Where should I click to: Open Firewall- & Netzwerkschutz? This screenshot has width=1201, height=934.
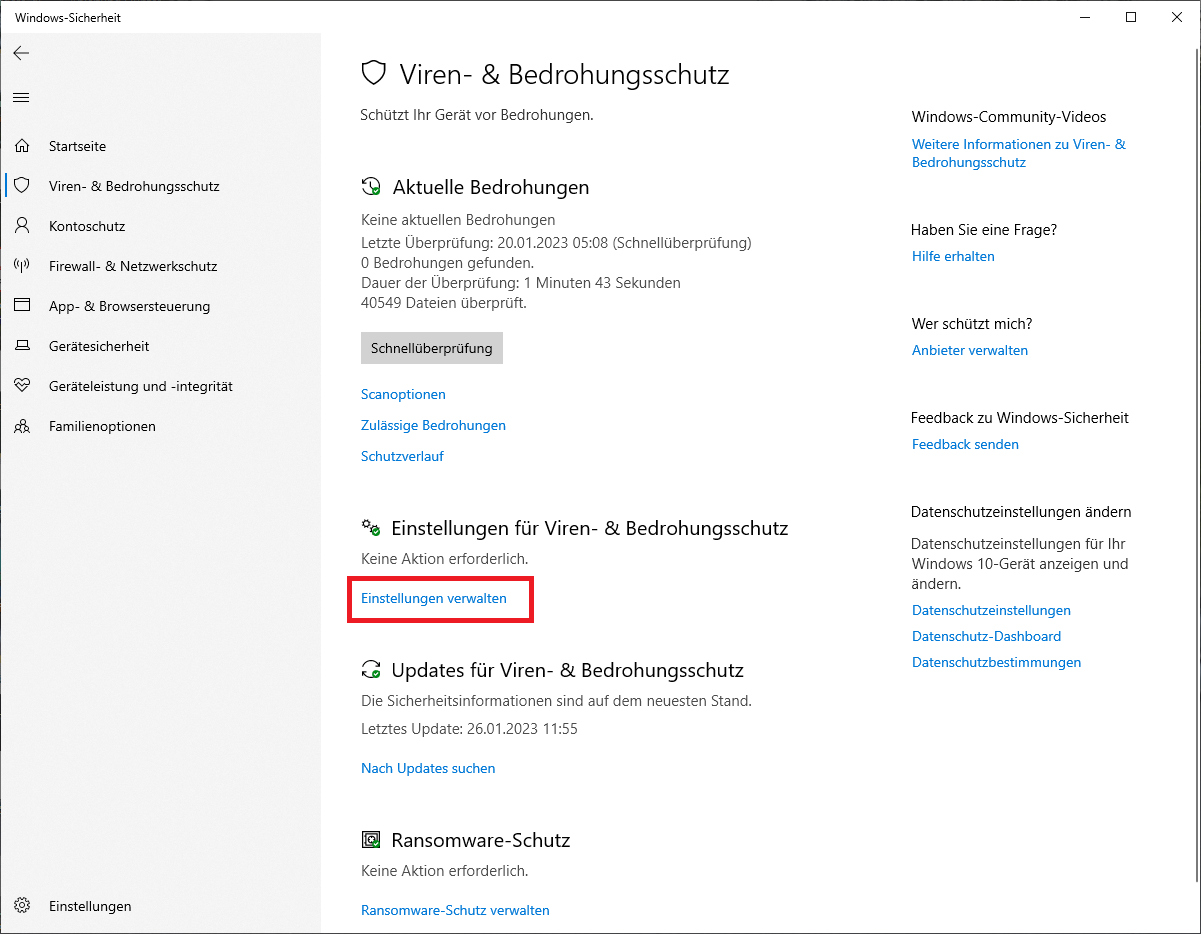point(160,266)
